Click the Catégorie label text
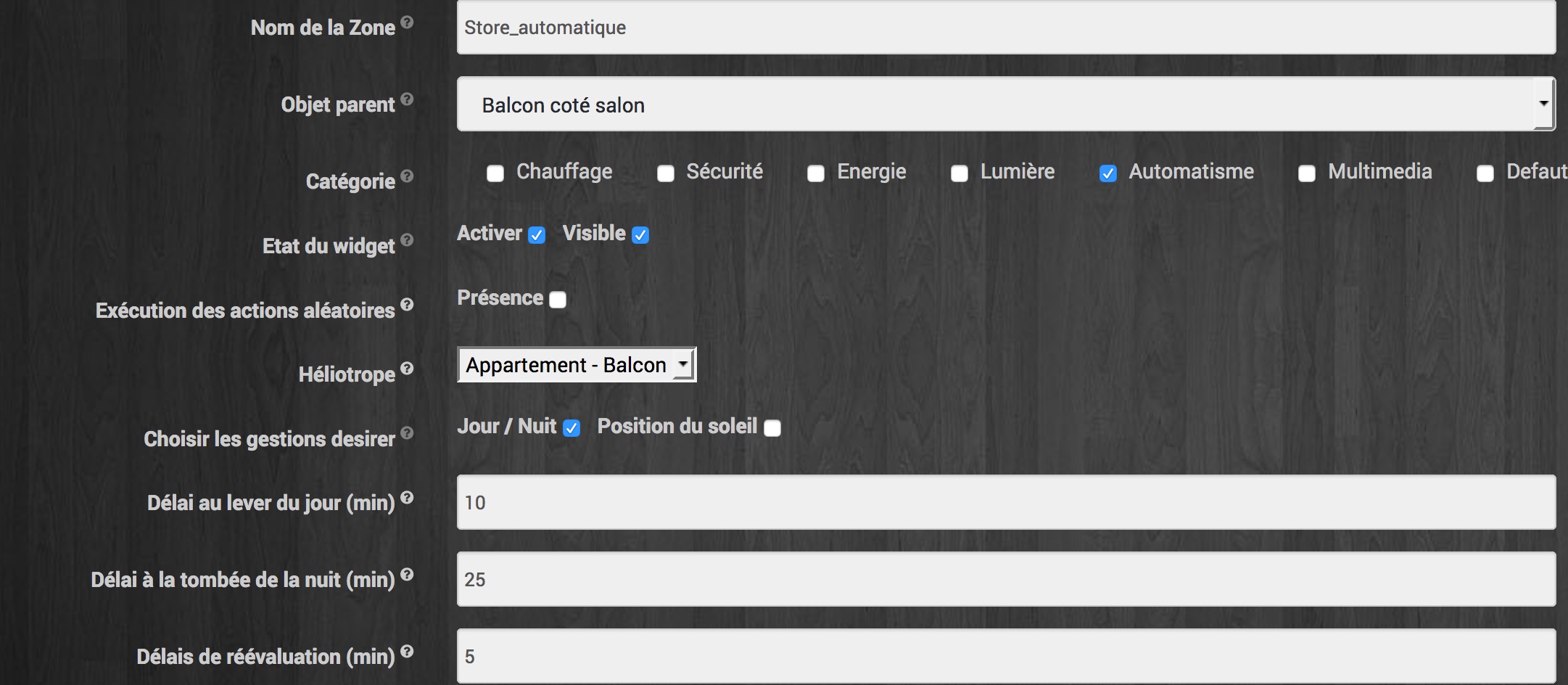 pyautogui.click(x=350, y=181)
